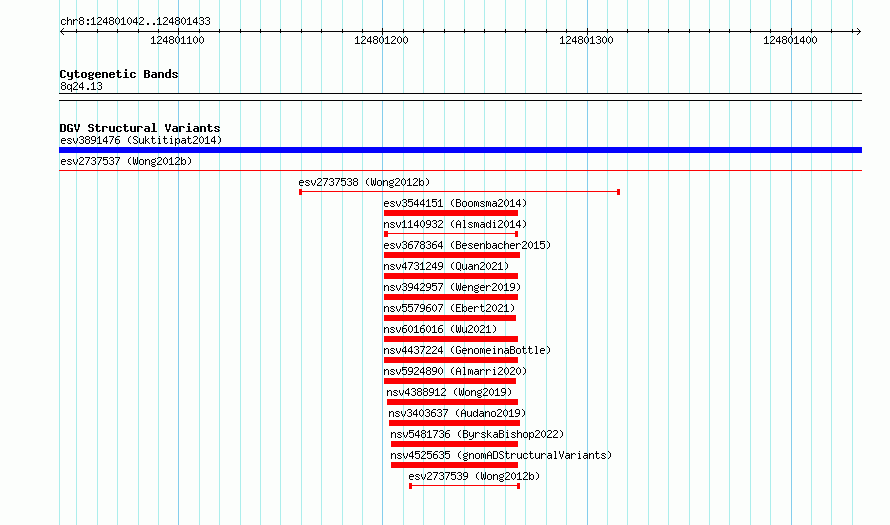The height and width of the screenshot is (525, 890).
Task: Click the nsv1140932 thin bracketed span
Action: pyautogui.click(x=451, y=234)
